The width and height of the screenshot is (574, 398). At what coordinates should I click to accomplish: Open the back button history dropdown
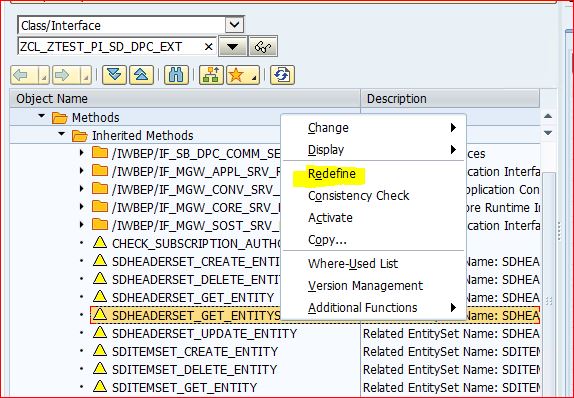point(44,76)
